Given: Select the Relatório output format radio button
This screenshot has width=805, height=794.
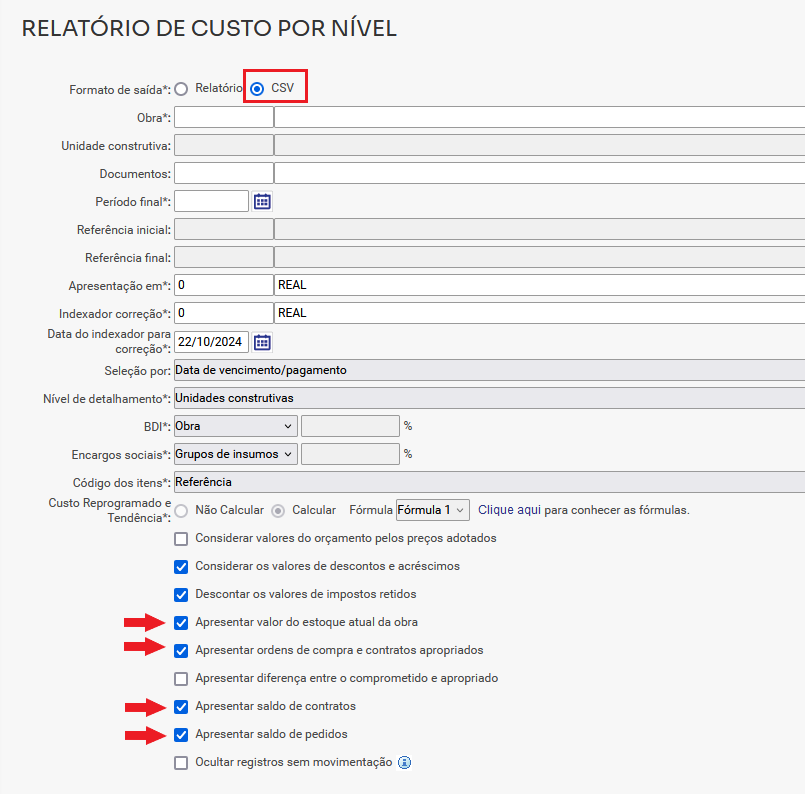Looking at the screenshot, I should (181, 89).
